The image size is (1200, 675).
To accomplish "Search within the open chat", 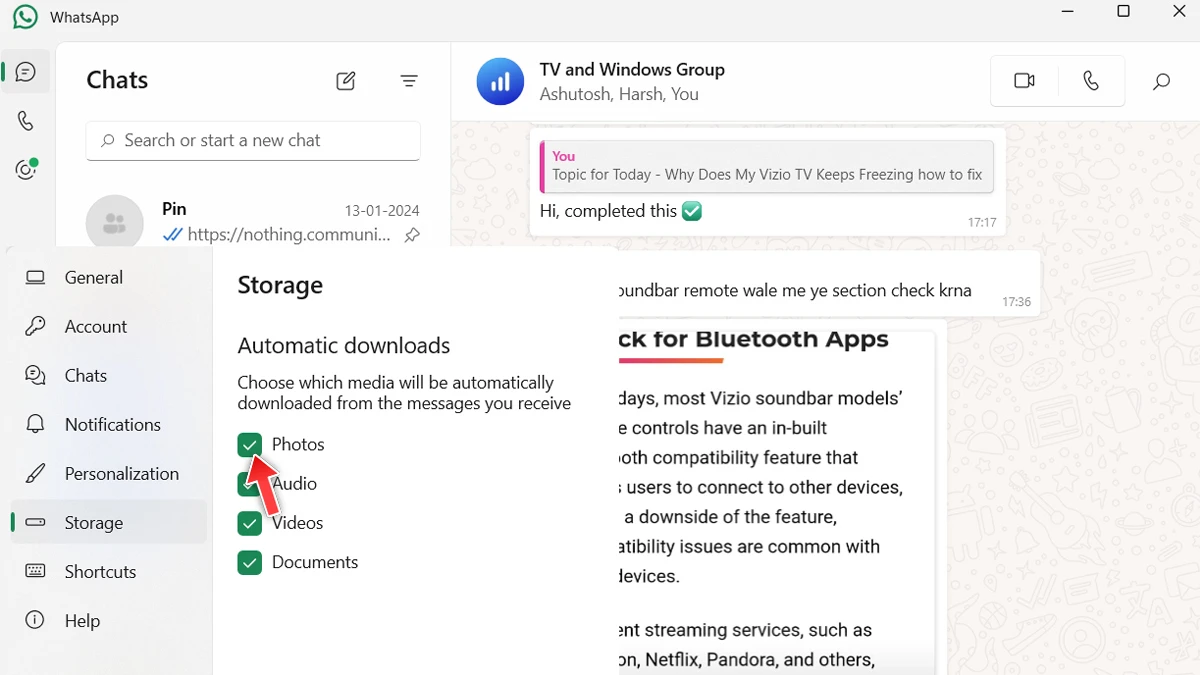I will (1161, 82).
